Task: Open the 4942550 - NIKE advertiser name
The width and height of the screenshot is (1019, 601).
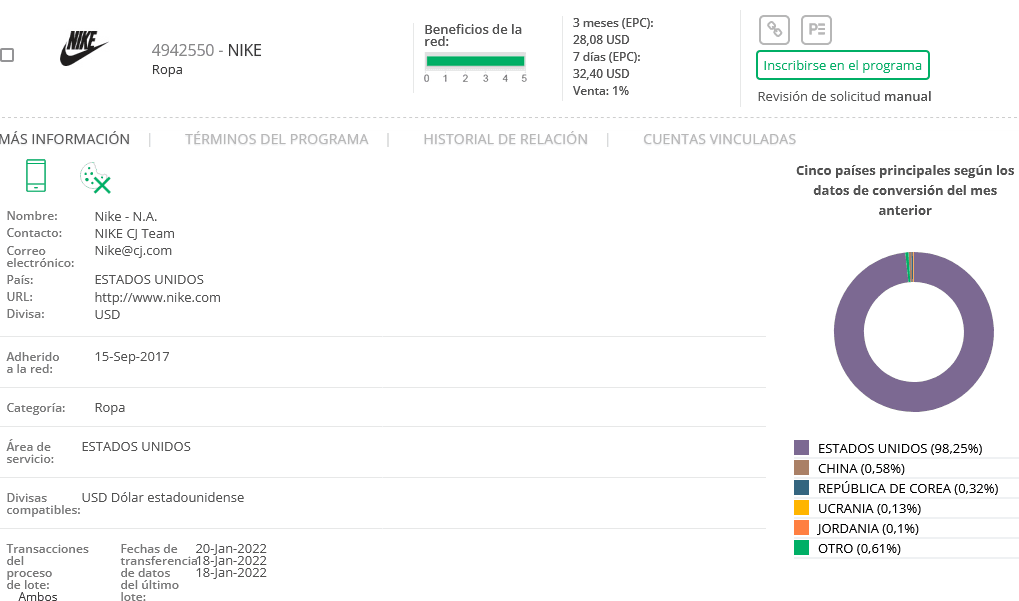Action: coord(206,50)
